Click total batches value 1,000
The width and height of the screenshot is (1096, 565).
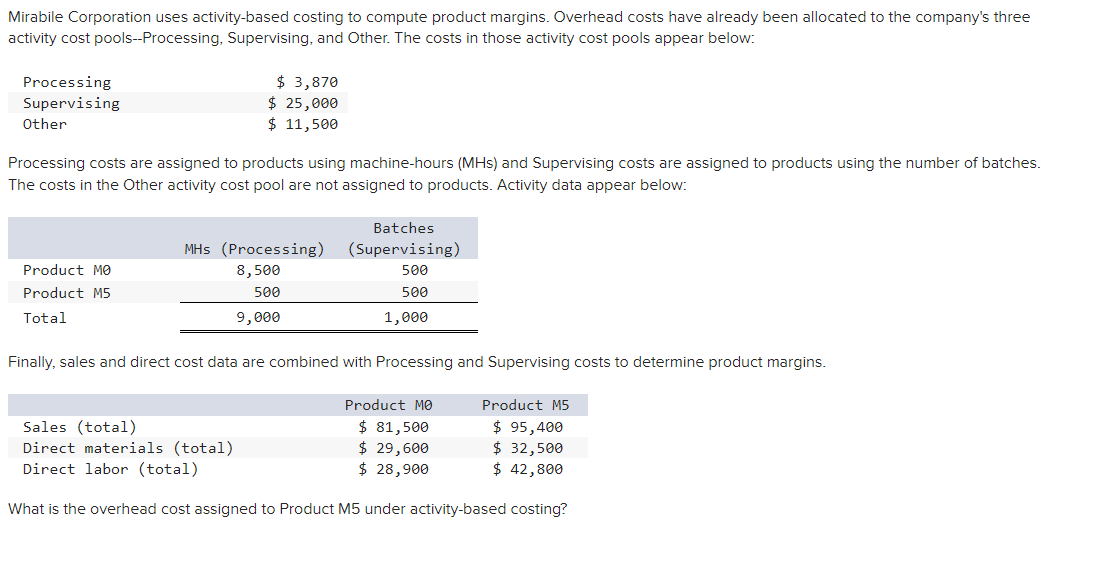click(x=406, y=317)
